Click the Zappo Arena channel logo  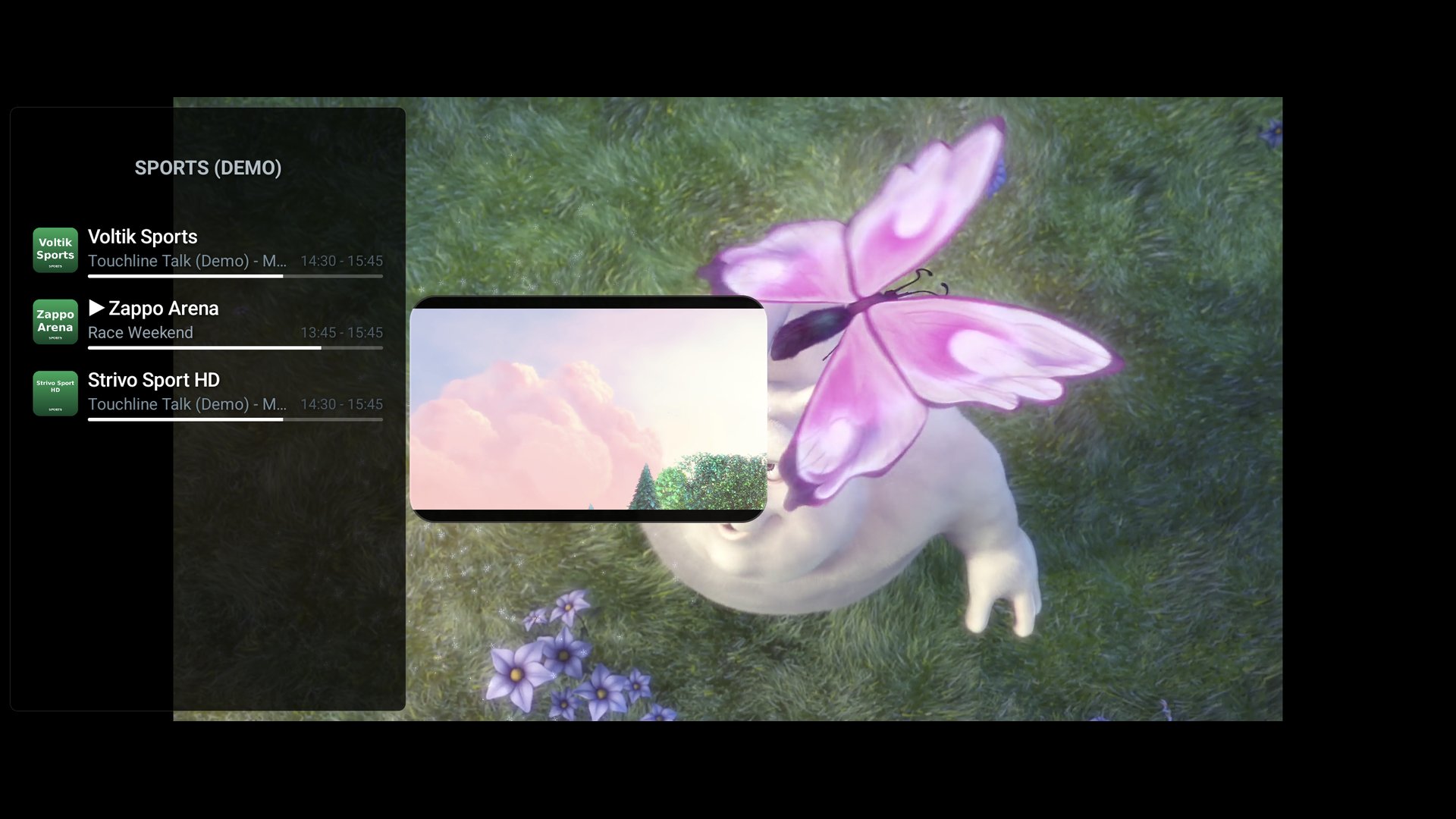tap(55, 322)
